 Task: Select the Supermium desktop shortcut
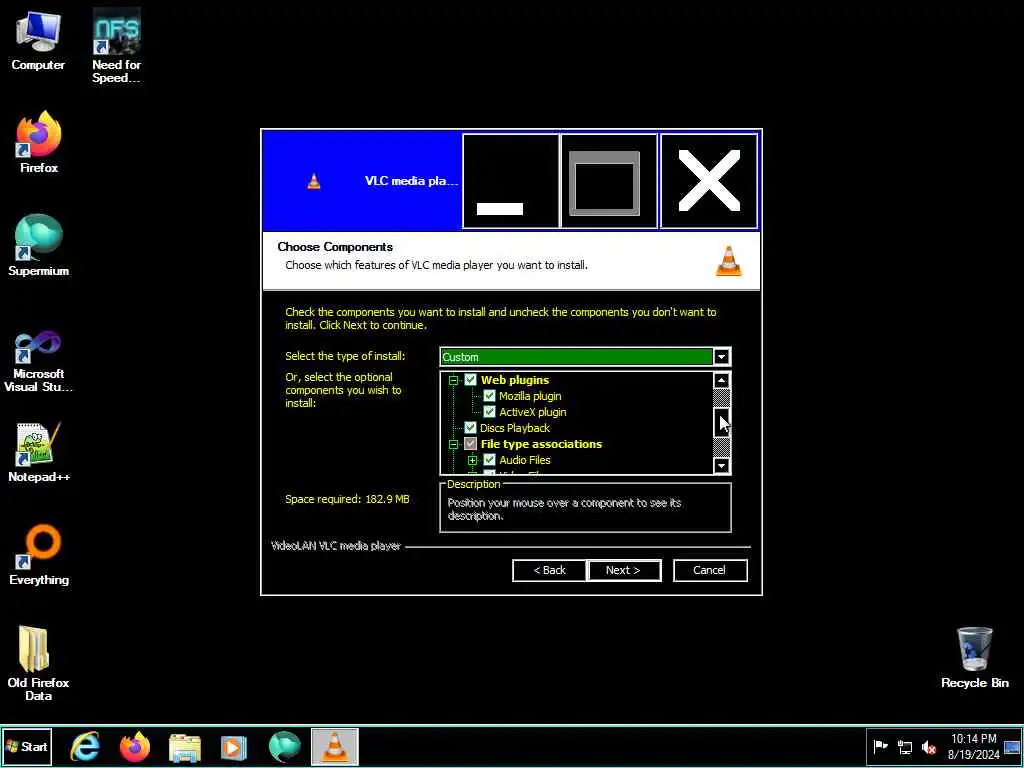[39, 246]
